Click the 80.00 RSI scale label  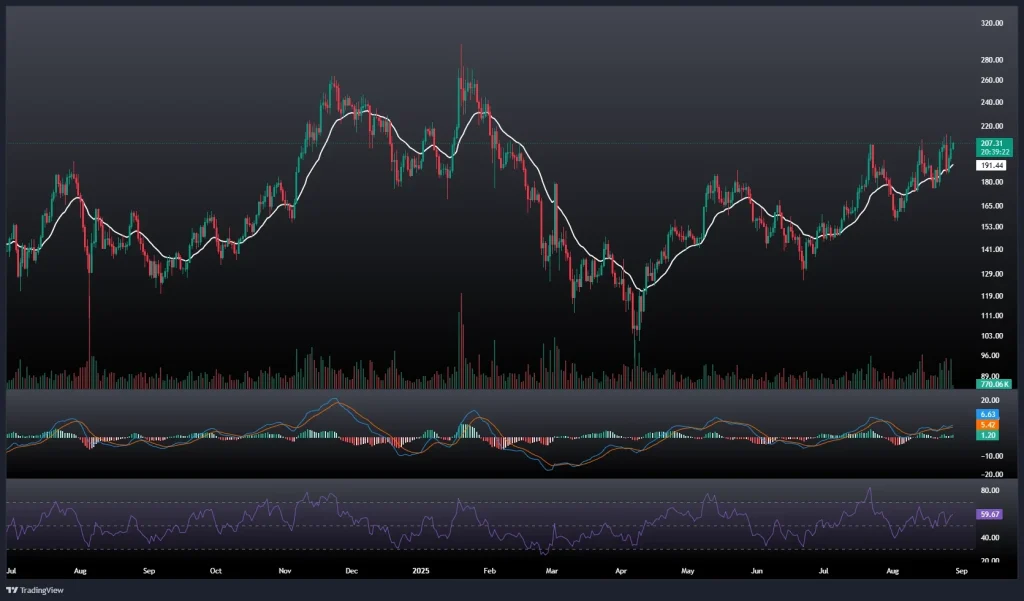(x=992, y=491)
